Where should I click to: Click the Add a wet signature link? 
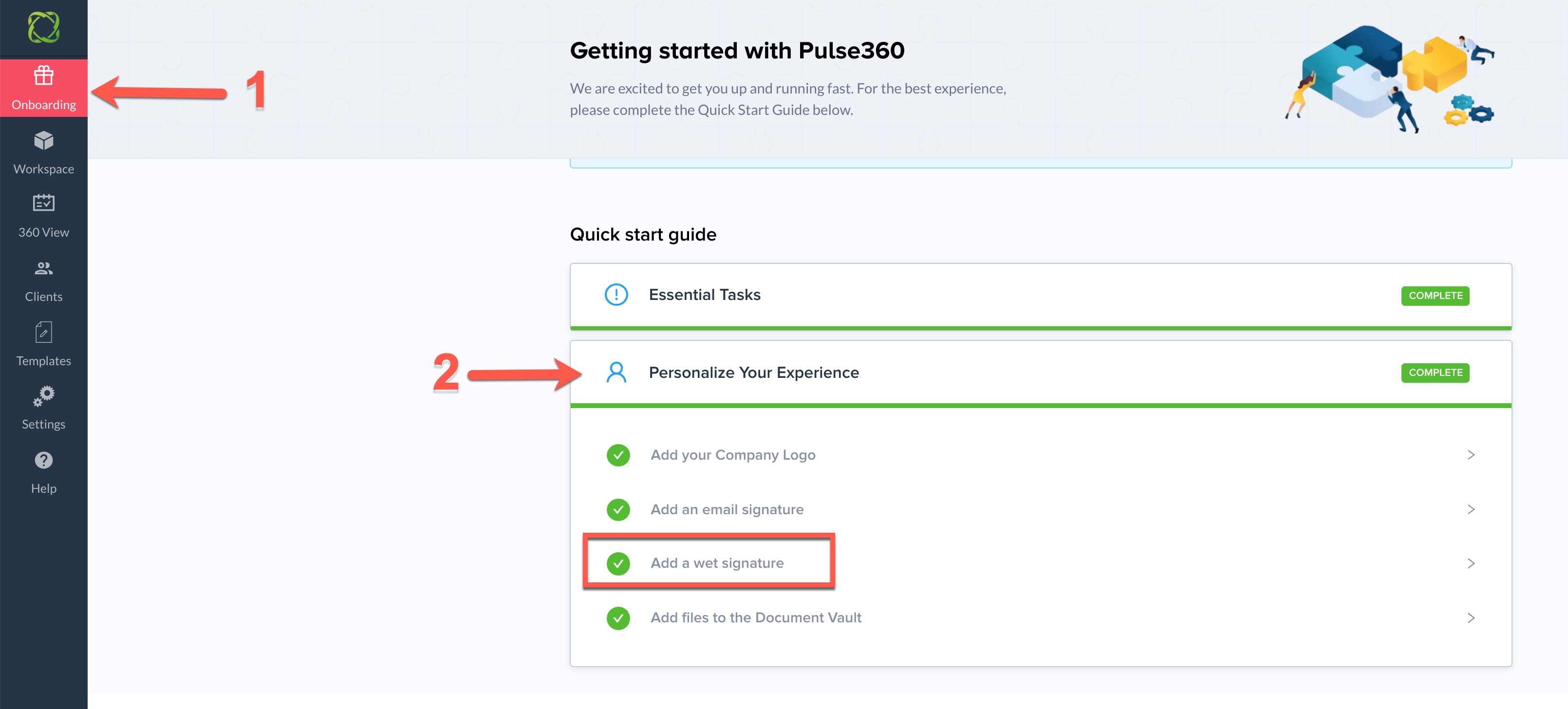[717, 563]
